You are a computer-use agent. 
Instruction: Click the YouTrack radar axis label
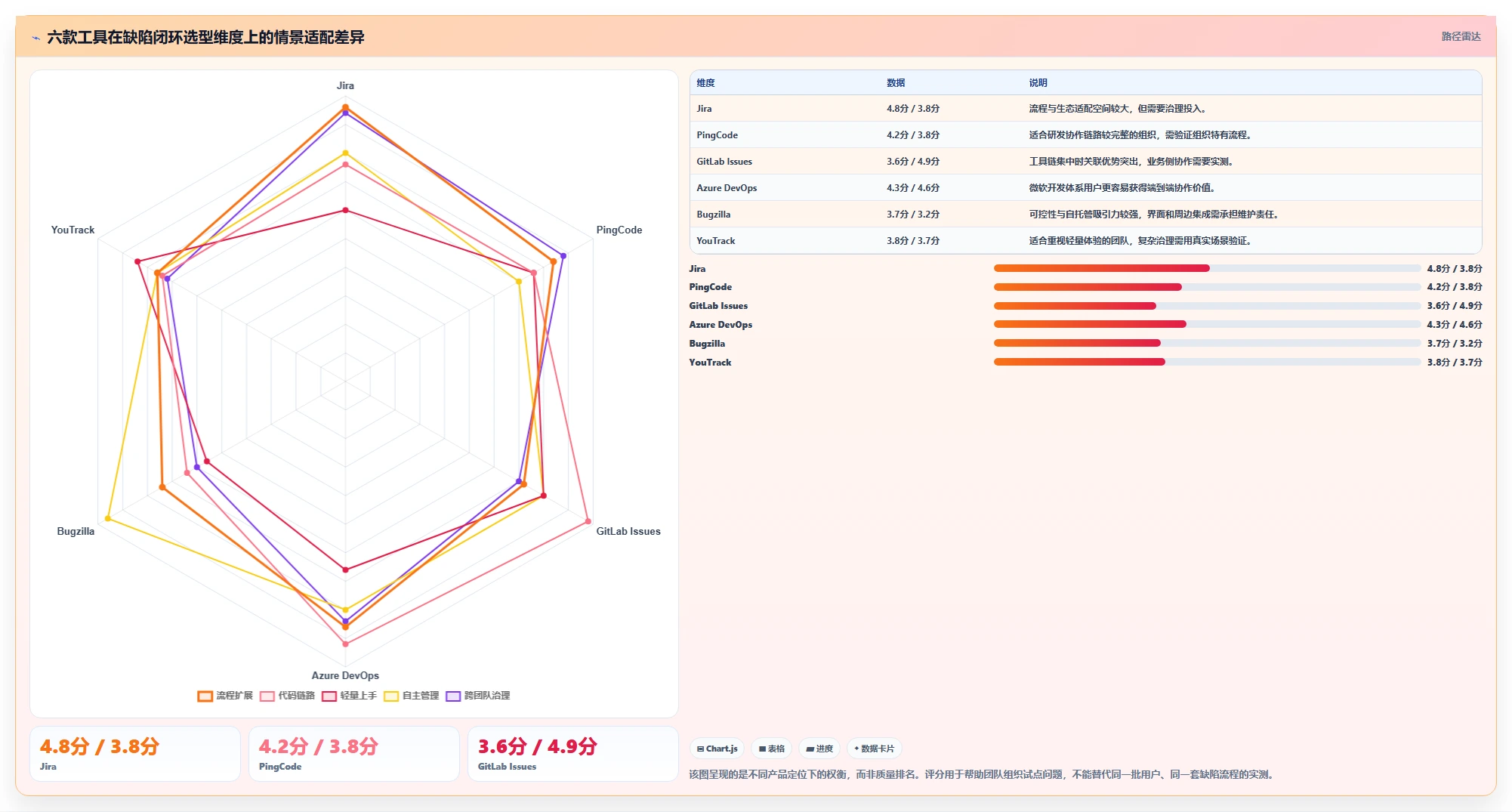tap(73, 230)
